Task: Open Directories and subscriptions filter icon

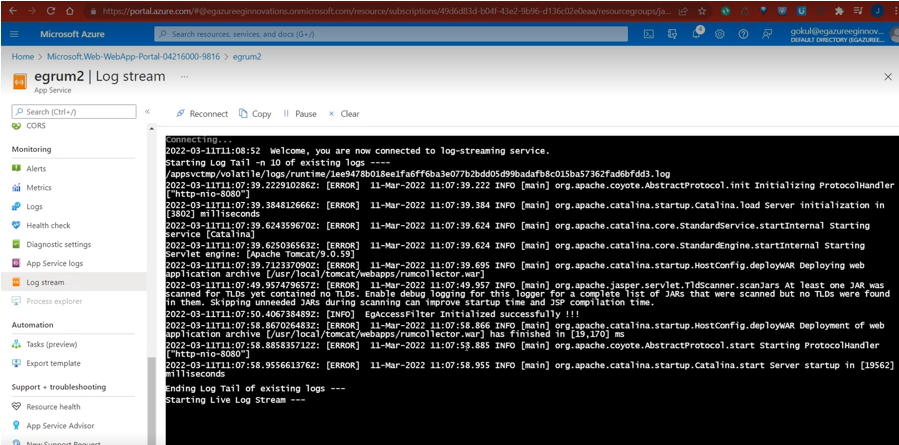Action: coord(673,34)
